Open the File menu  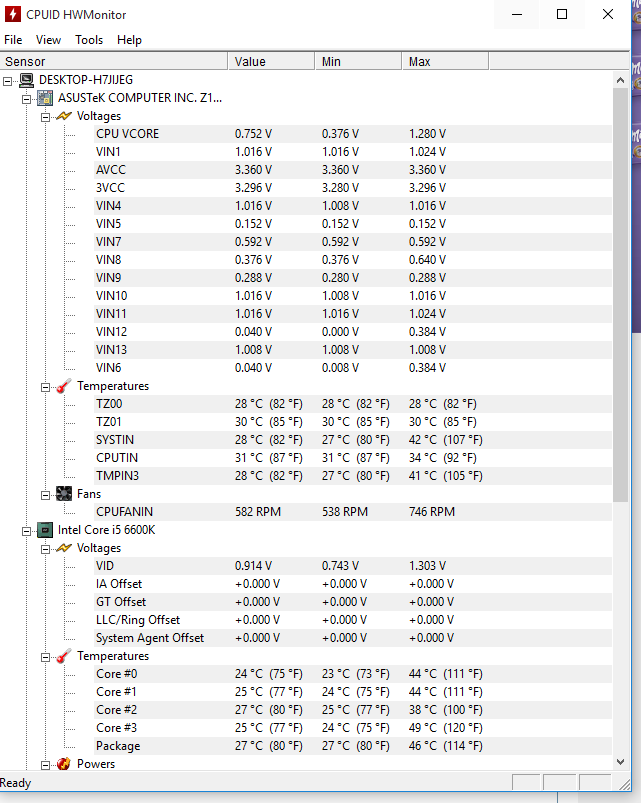click(x=13, y=40)
